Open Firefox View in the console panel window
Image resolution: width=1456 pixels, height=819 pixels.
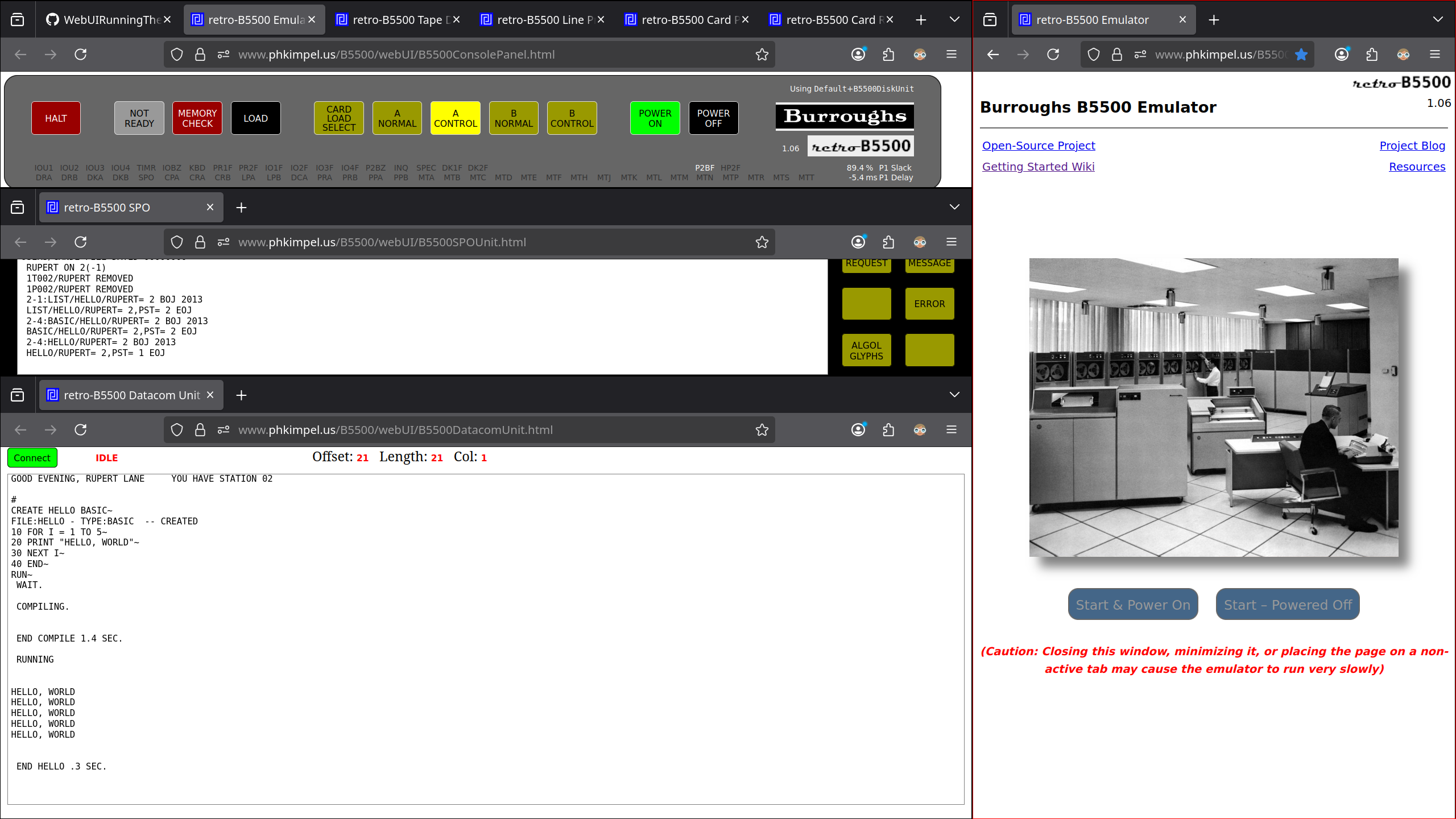pos(18,20)
